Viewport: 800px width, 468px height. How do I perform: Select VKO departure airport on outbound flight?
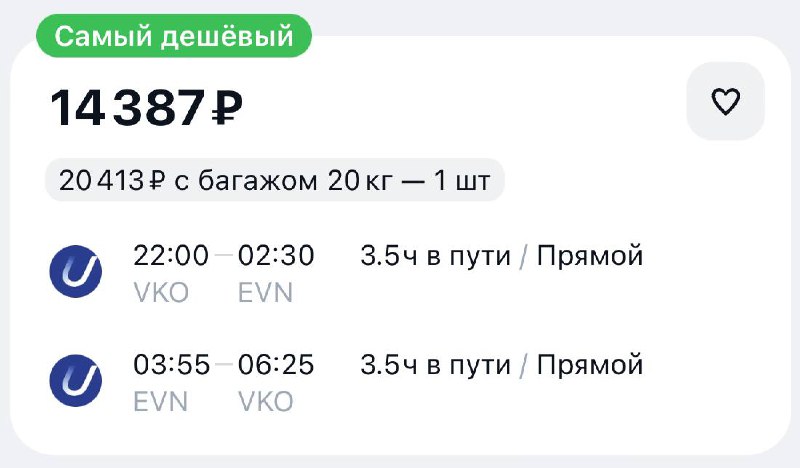pyautogui.click(x=161, y=292)
